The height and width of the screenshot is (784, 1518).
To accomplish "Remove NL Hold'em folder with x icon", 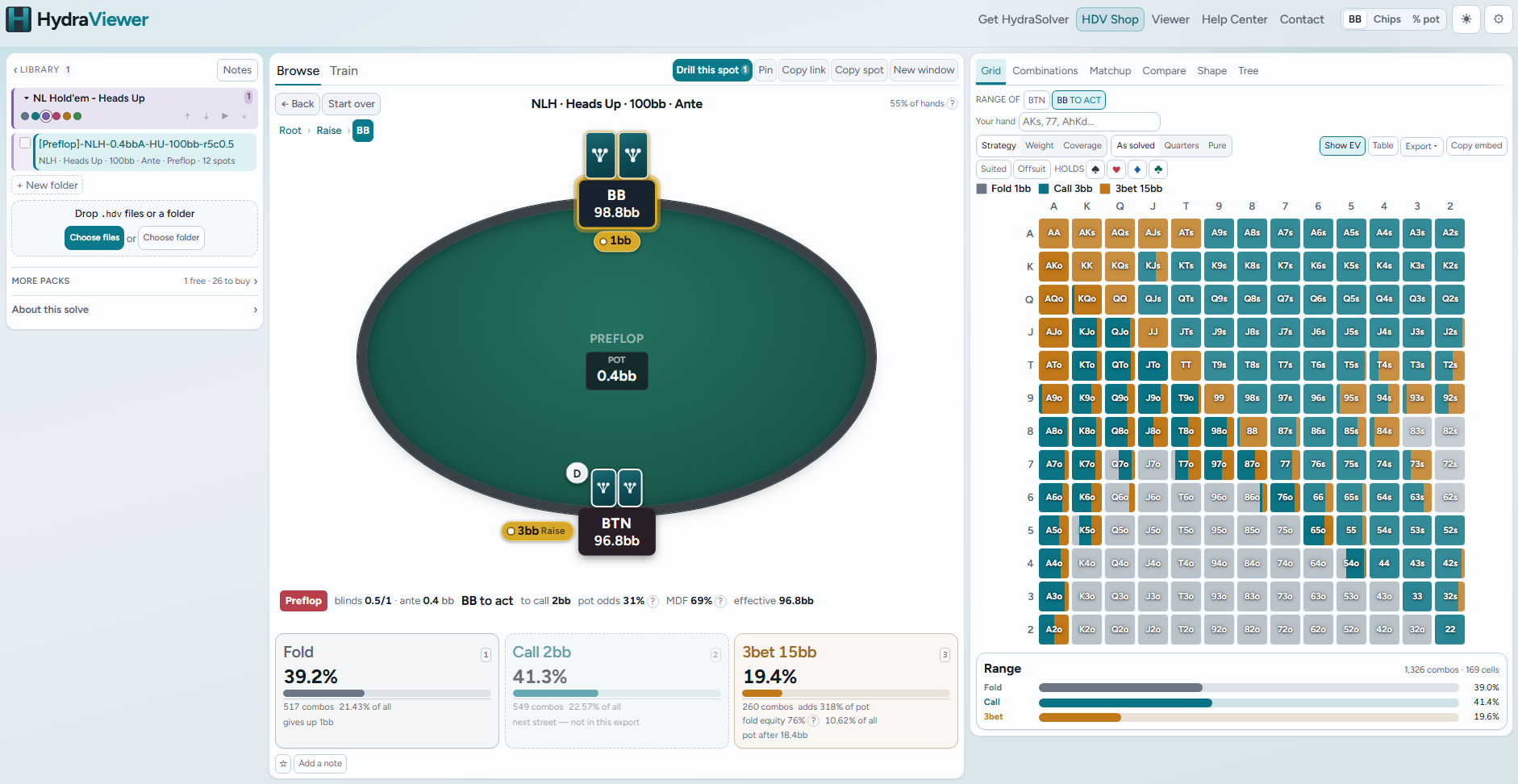I will (244, 116).
